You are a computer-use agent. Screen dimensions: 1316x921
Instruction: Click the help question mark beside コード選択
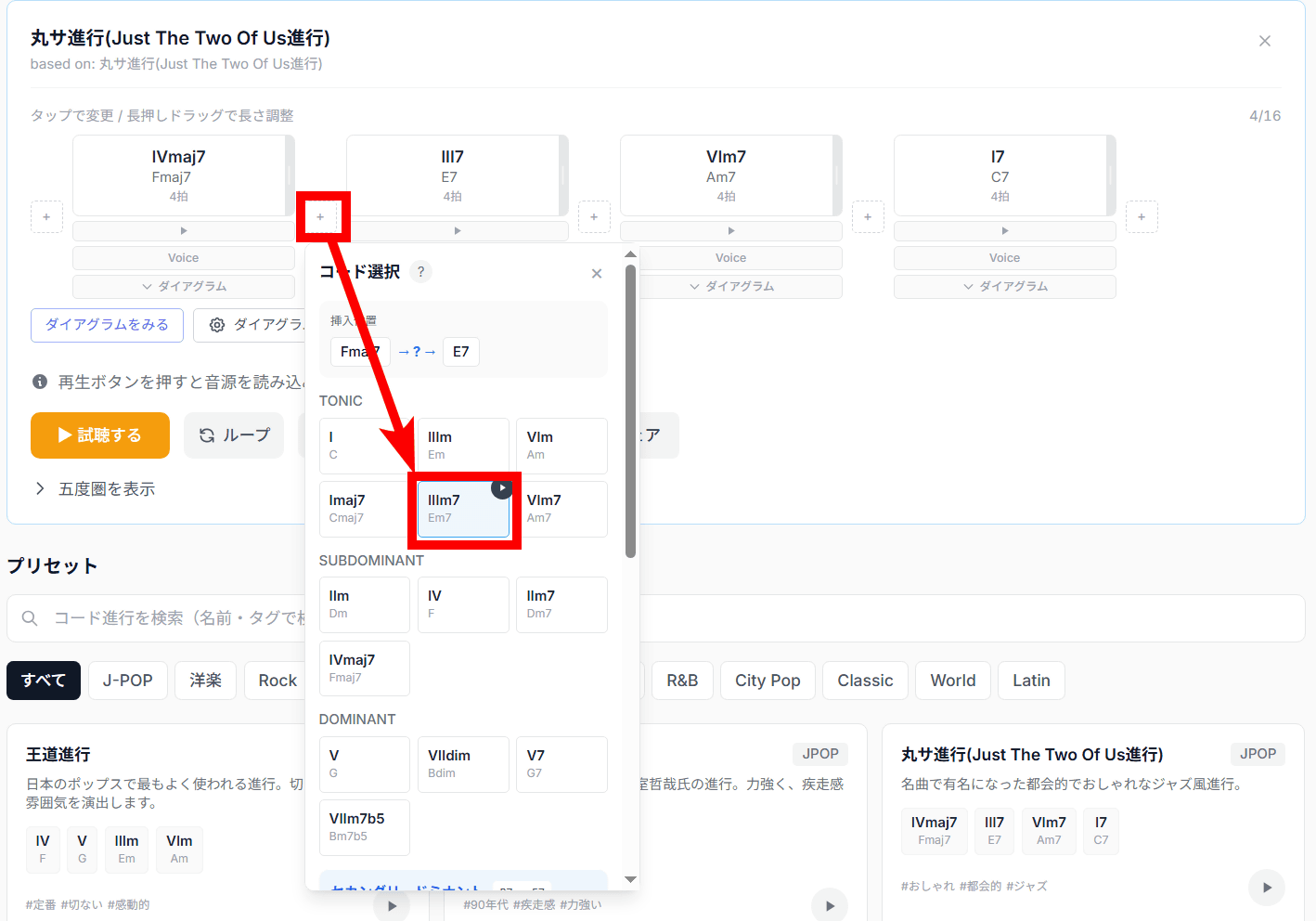point(420,272)
